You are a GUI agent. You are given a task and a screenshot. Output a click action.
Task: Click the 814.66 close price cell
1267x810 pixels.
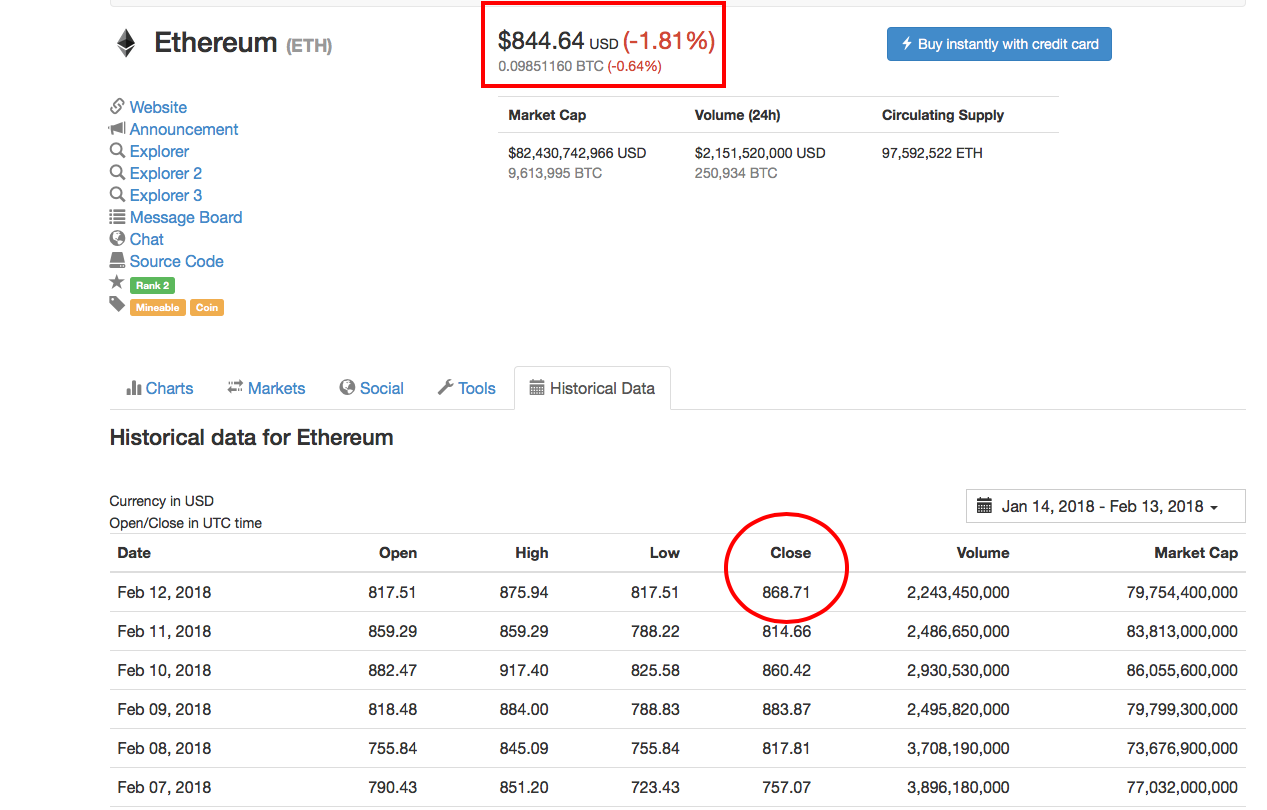pyautogui.click(x=786, y=631)
